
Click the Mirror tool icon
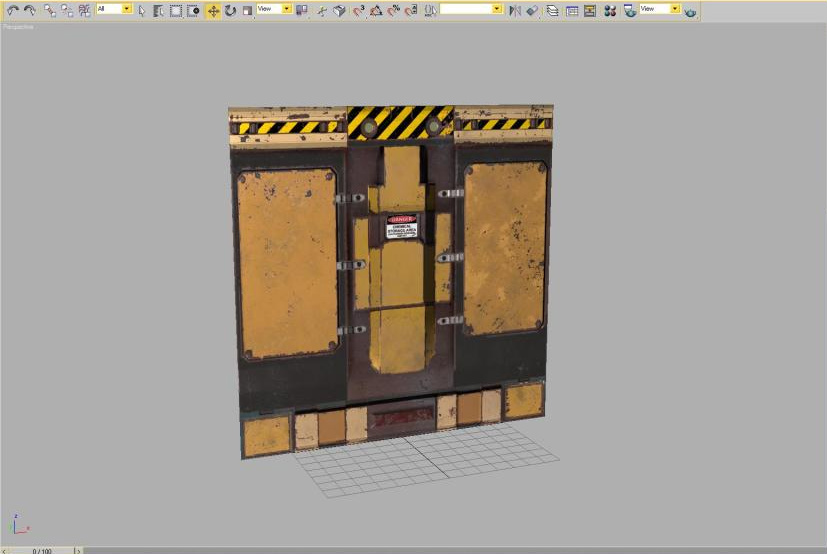point(515,10)
